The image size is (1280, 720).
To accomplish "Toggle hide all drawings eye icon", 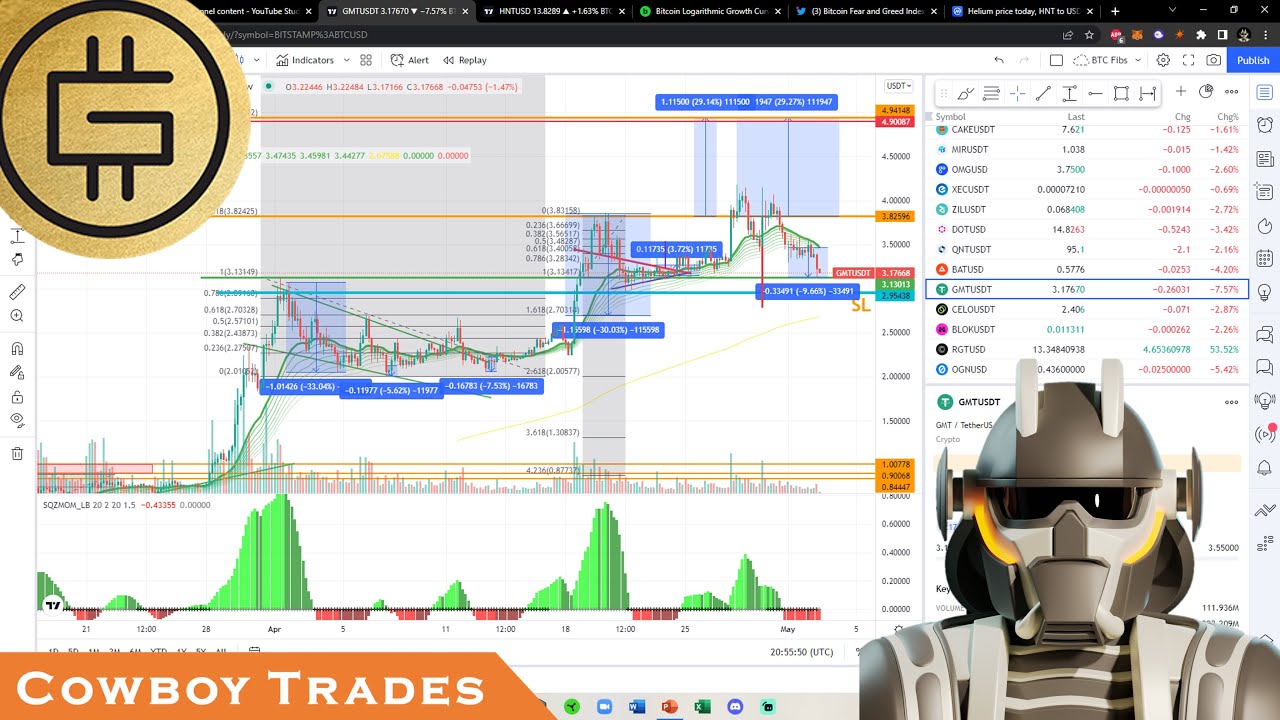I will 17,420.
